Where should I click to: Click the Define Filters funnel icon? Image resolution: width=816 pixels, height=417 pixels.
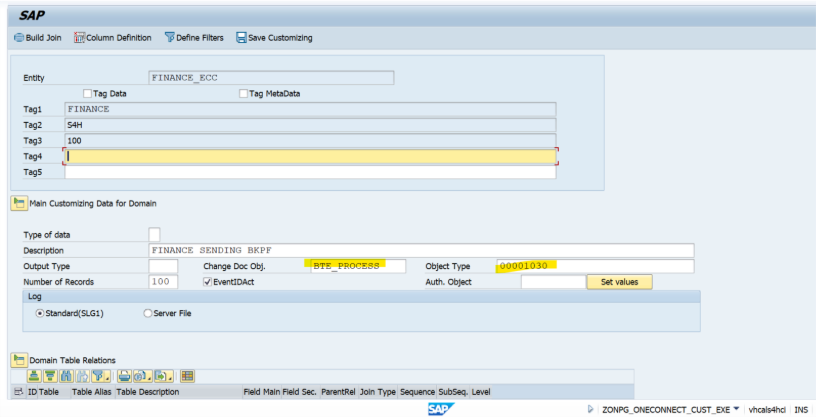click(168, 38)
